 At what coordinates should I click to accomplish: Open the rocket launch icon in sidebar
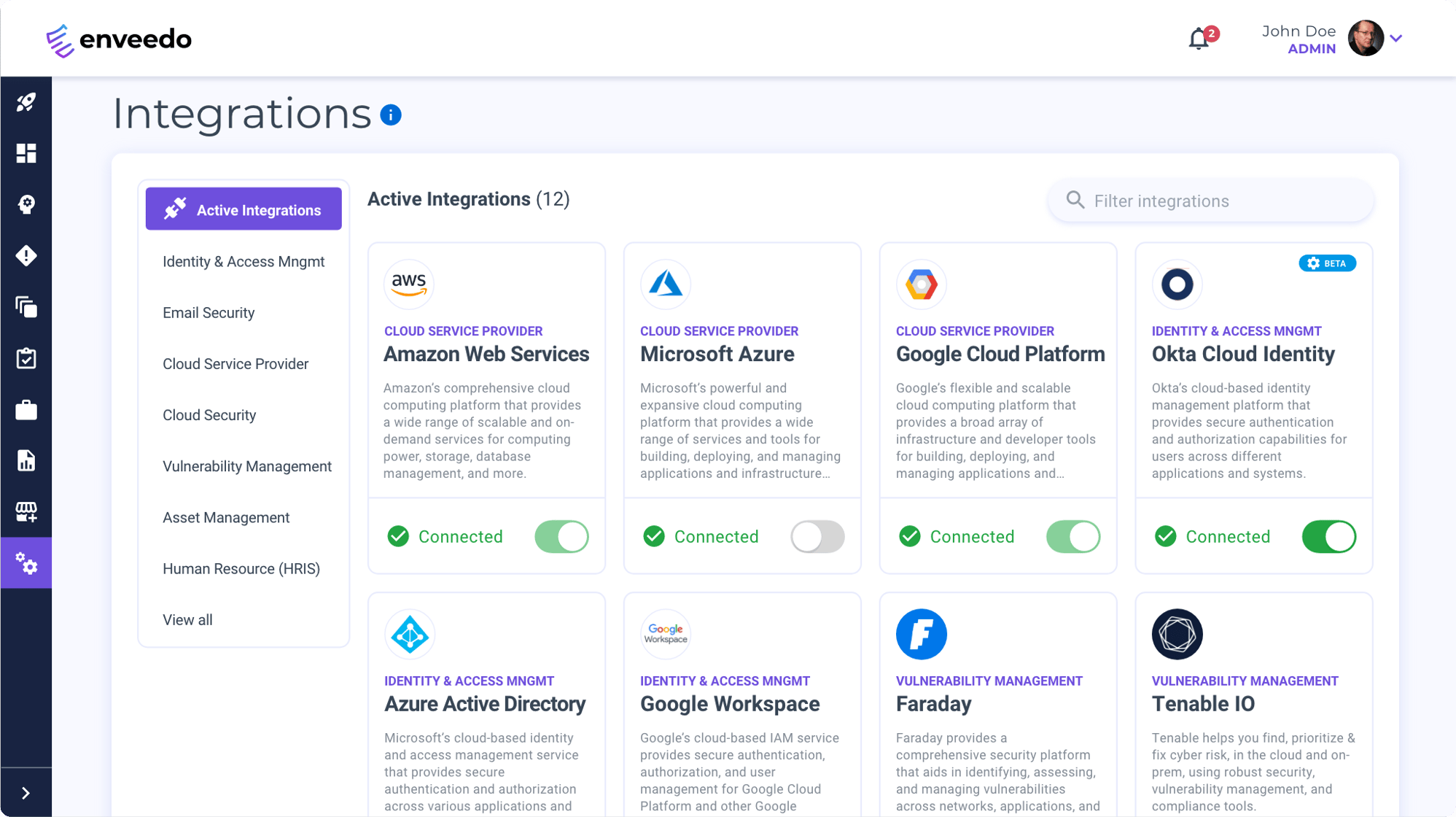tap(26, 102)
